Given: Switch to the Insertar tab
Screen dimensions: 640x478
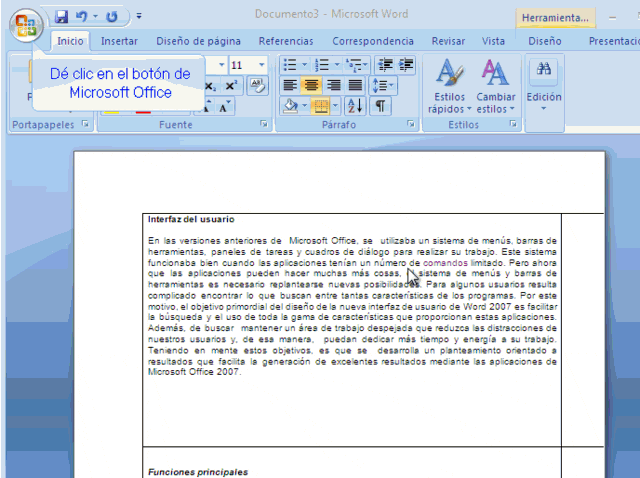Looking at the screenshot, I should (x=119, y=41).
